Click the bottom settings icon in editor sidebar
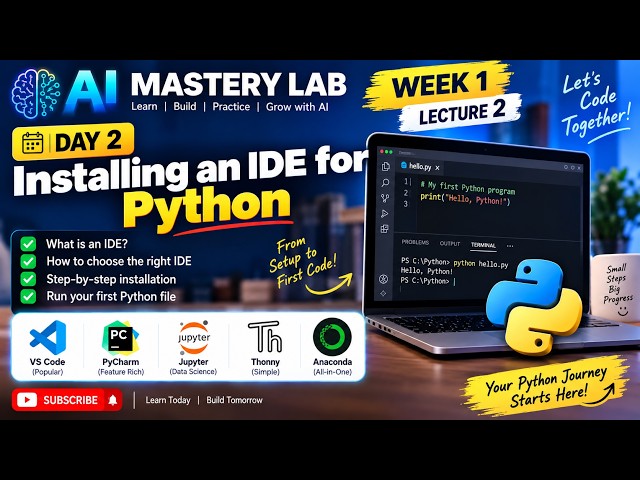Viewport: 640px width, 480px height. [383, 293]
